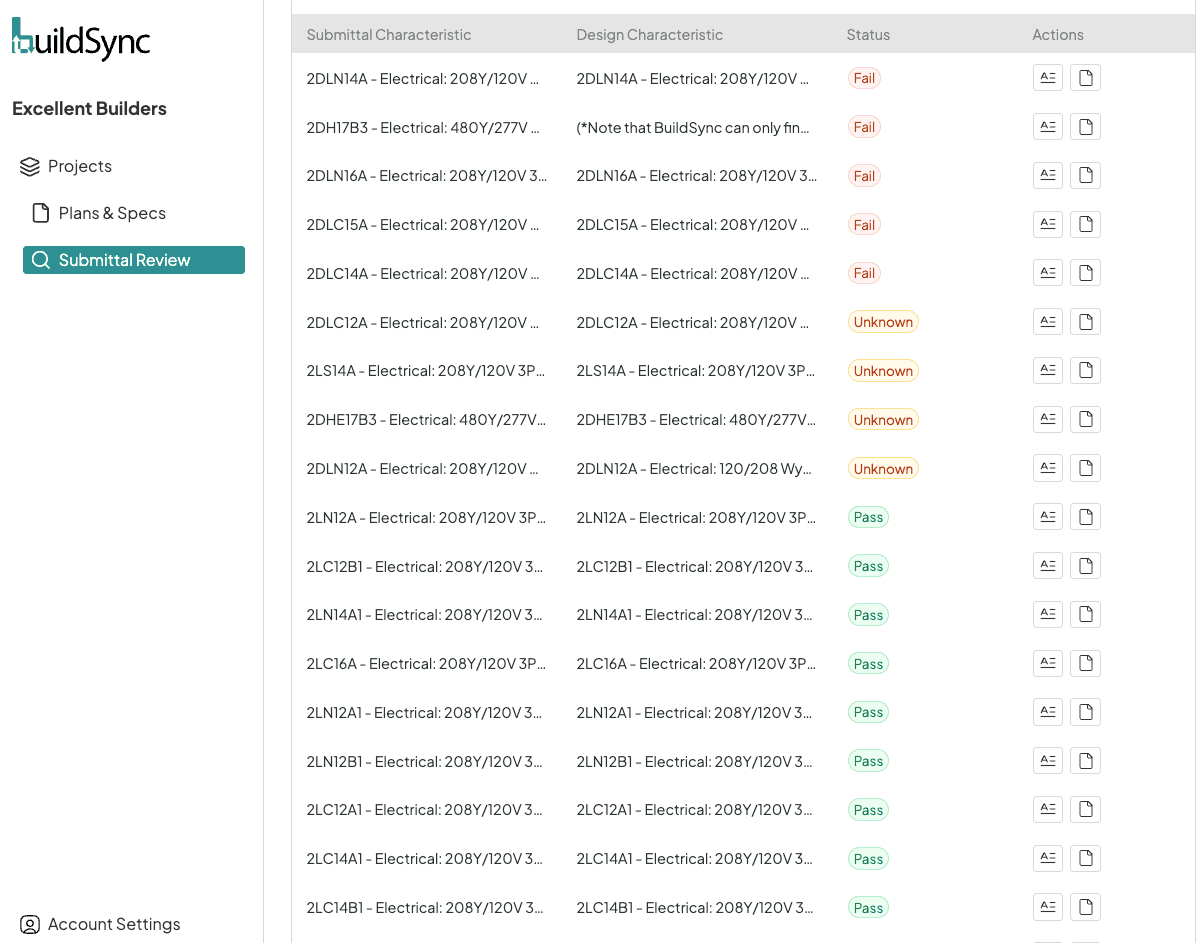Open text details icon for 2LC14B1 row
Viewport: 1197px width, 943px height.
click(1048, 908)
